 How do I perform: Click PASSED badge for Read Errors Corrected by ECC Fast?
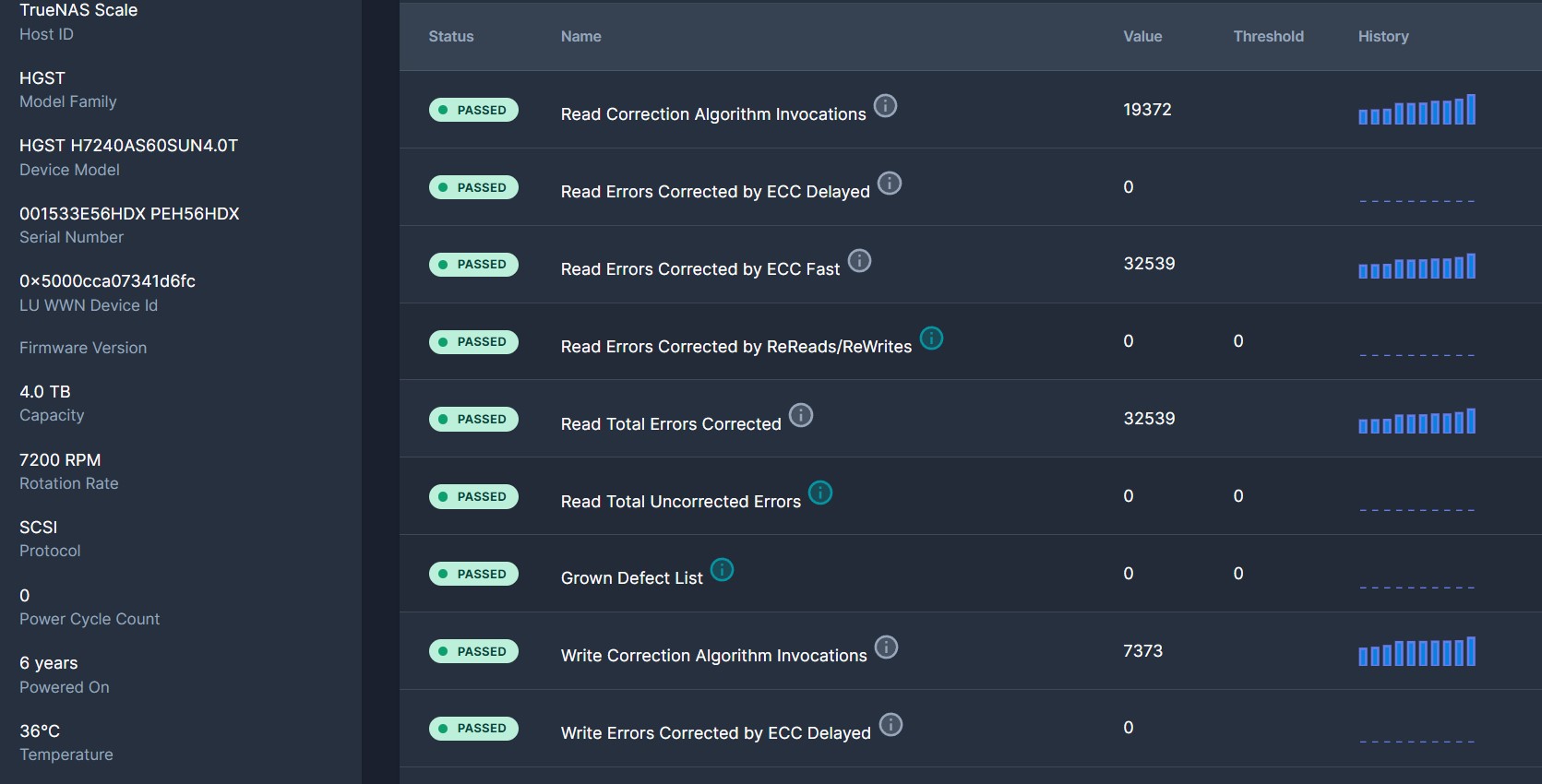(x=473, y=265)
